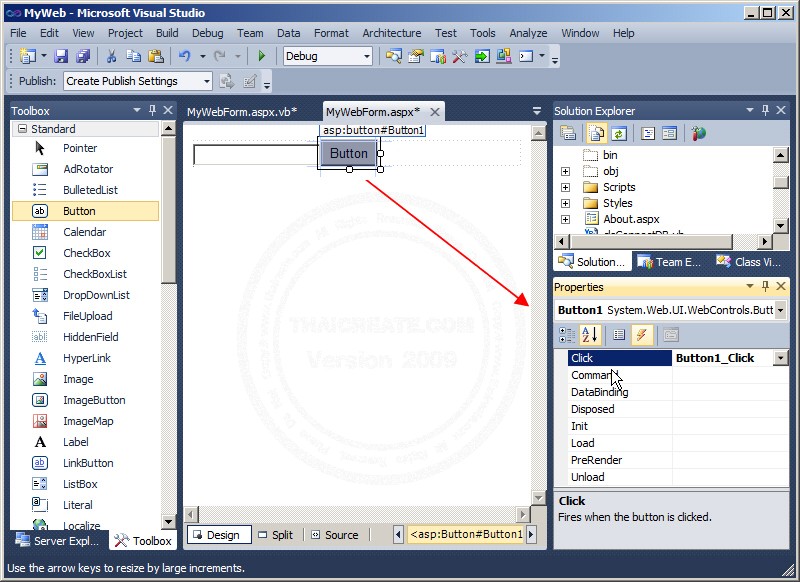Select the Design view button
Screen dimensions: 800x582
218,535
